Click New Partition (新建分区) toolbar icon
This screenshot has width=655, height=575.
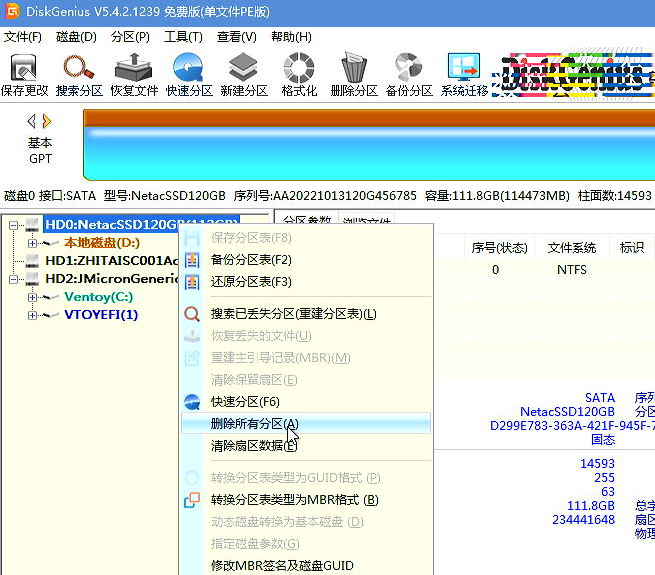pyautogui.click(x=244, y=75)
